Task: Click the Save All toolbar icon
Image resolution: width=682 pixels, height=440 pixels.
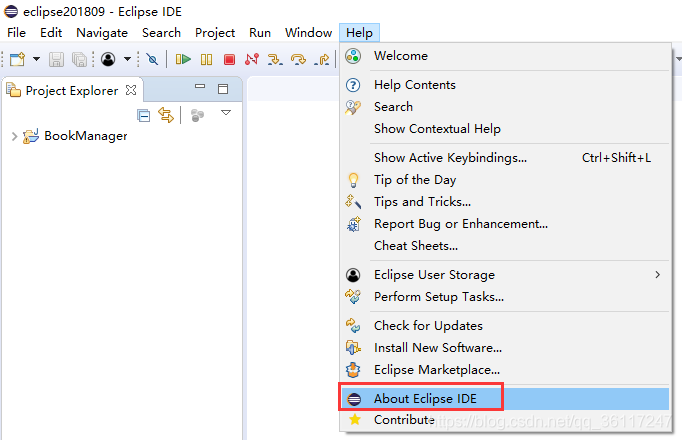Action: click(x=79, y=59)
